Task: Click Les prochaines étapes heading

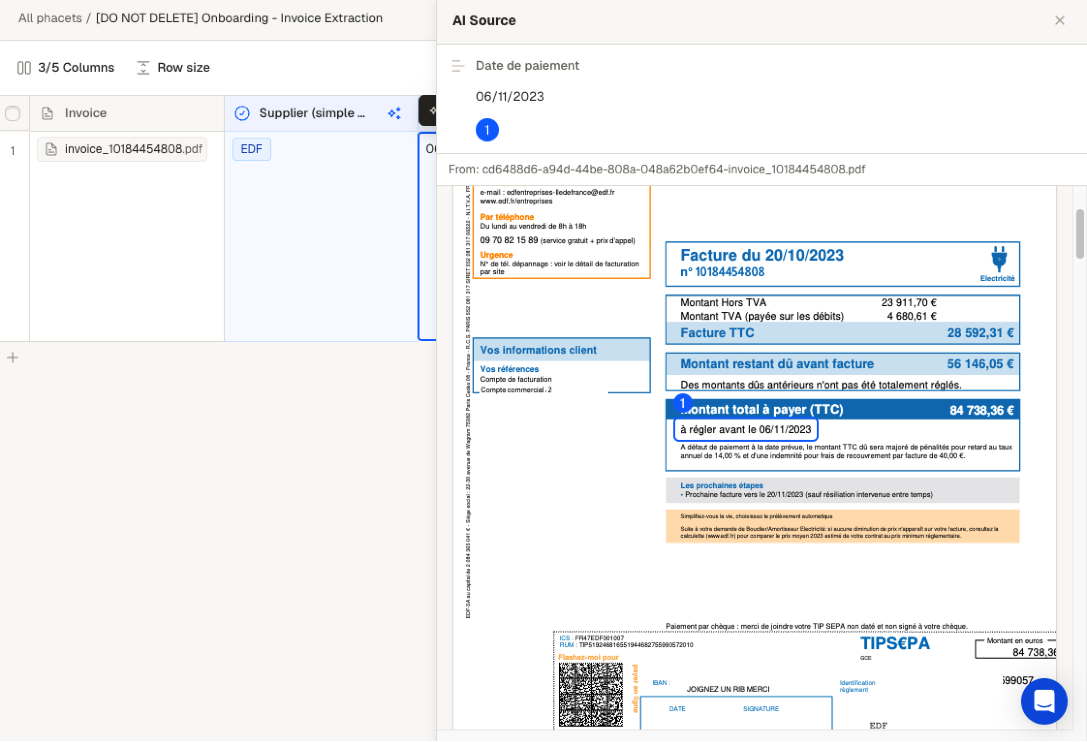Action: tap(722, 485)
